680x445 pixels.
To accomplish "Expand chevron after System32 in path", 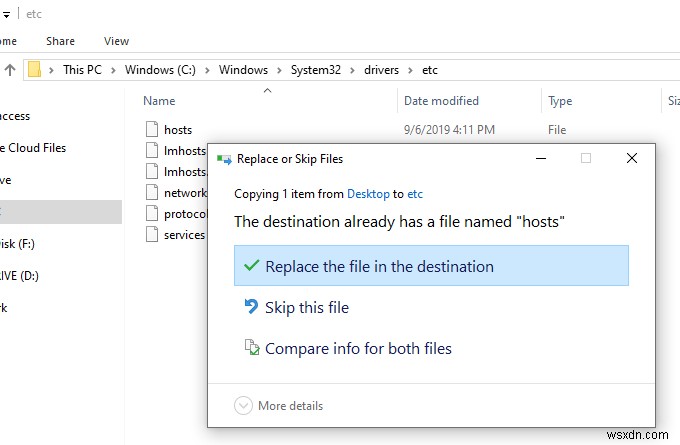I will pyautogui.click(x=353, y=70).
